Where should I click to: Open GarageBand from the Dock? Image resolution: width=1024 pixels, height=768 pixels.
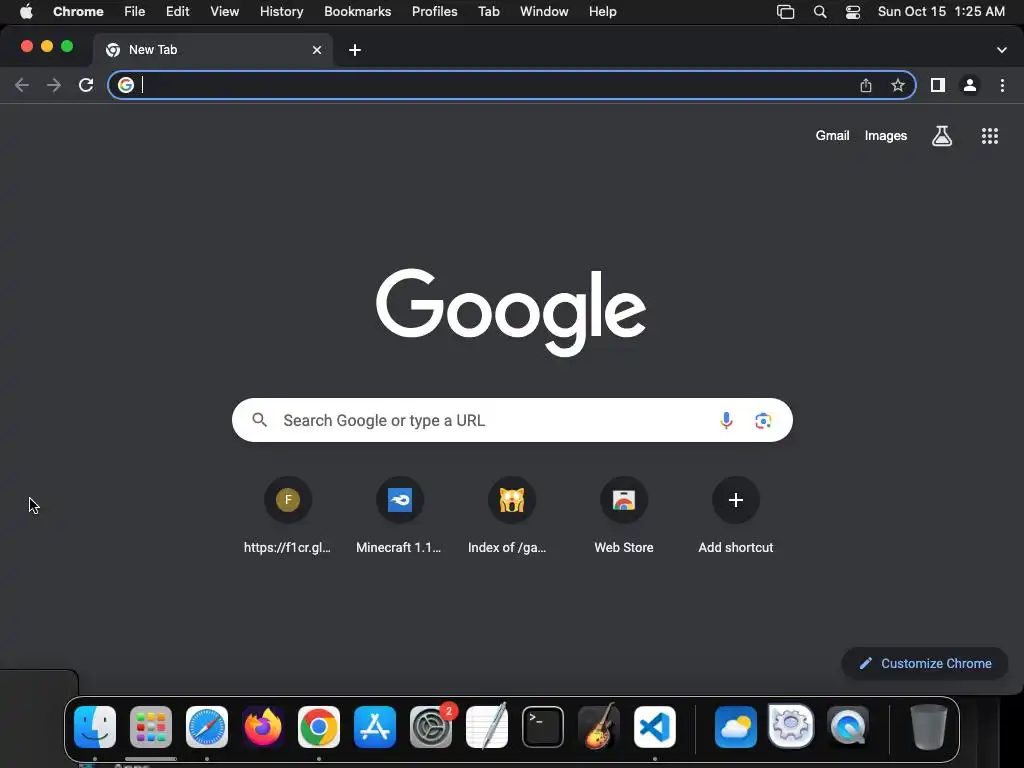point(599,727)
